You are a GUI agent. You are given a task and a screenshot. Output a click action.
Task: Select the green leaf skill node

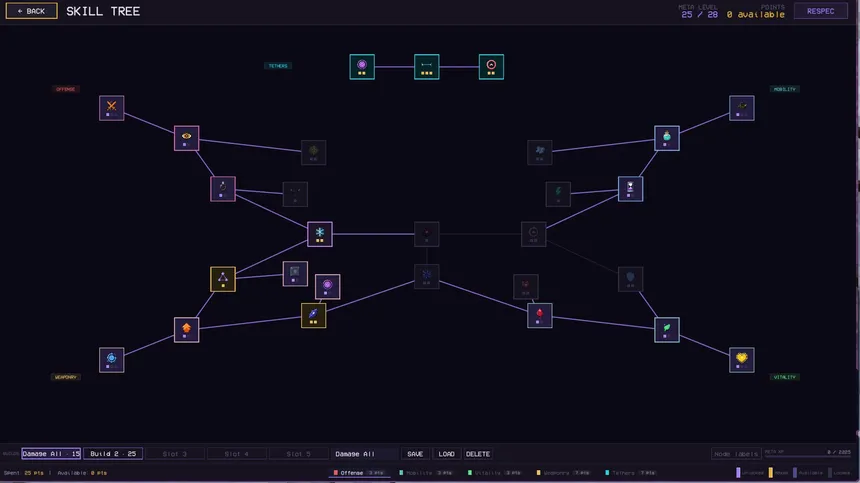pos(667,330)
